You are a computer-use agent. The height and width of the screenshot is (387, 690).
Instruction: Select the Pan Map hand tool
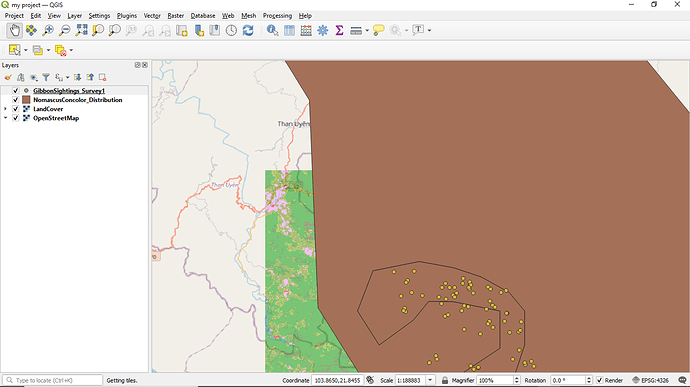click(x=15, y=30)
